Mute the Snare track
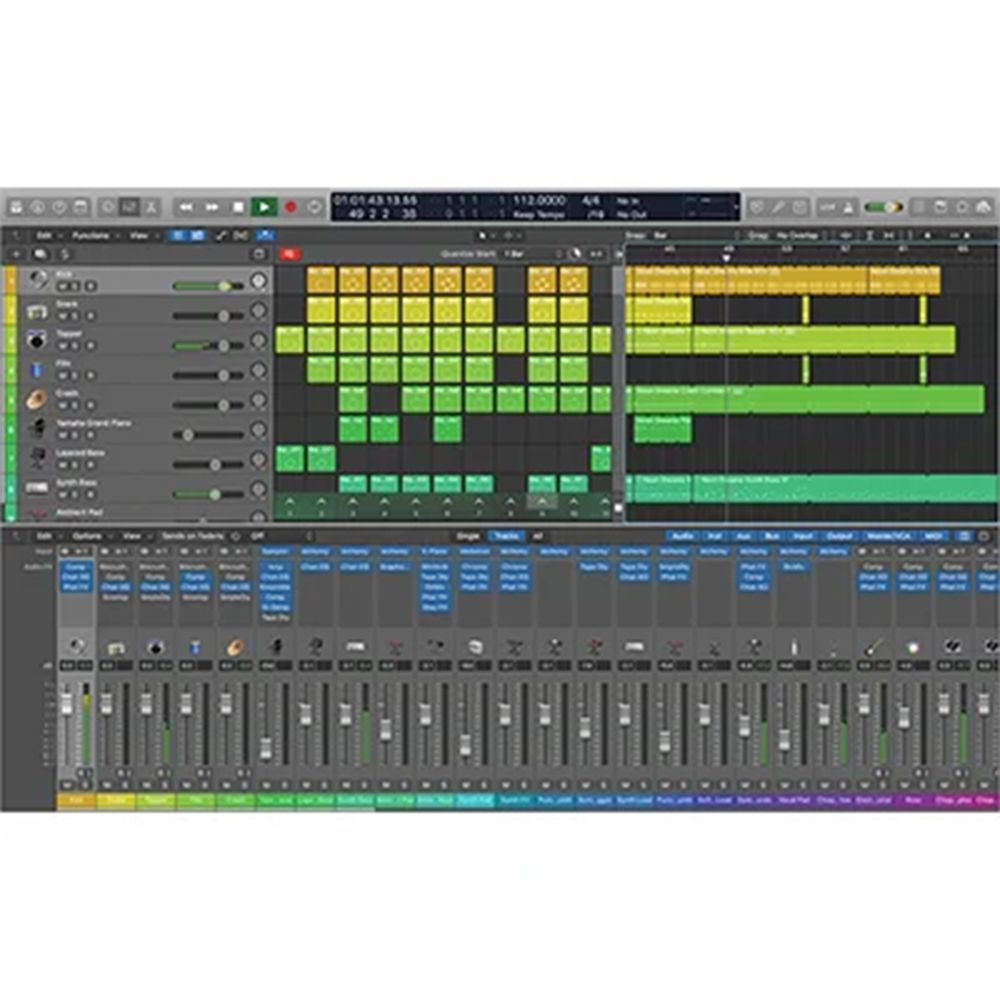 [62, 316]
